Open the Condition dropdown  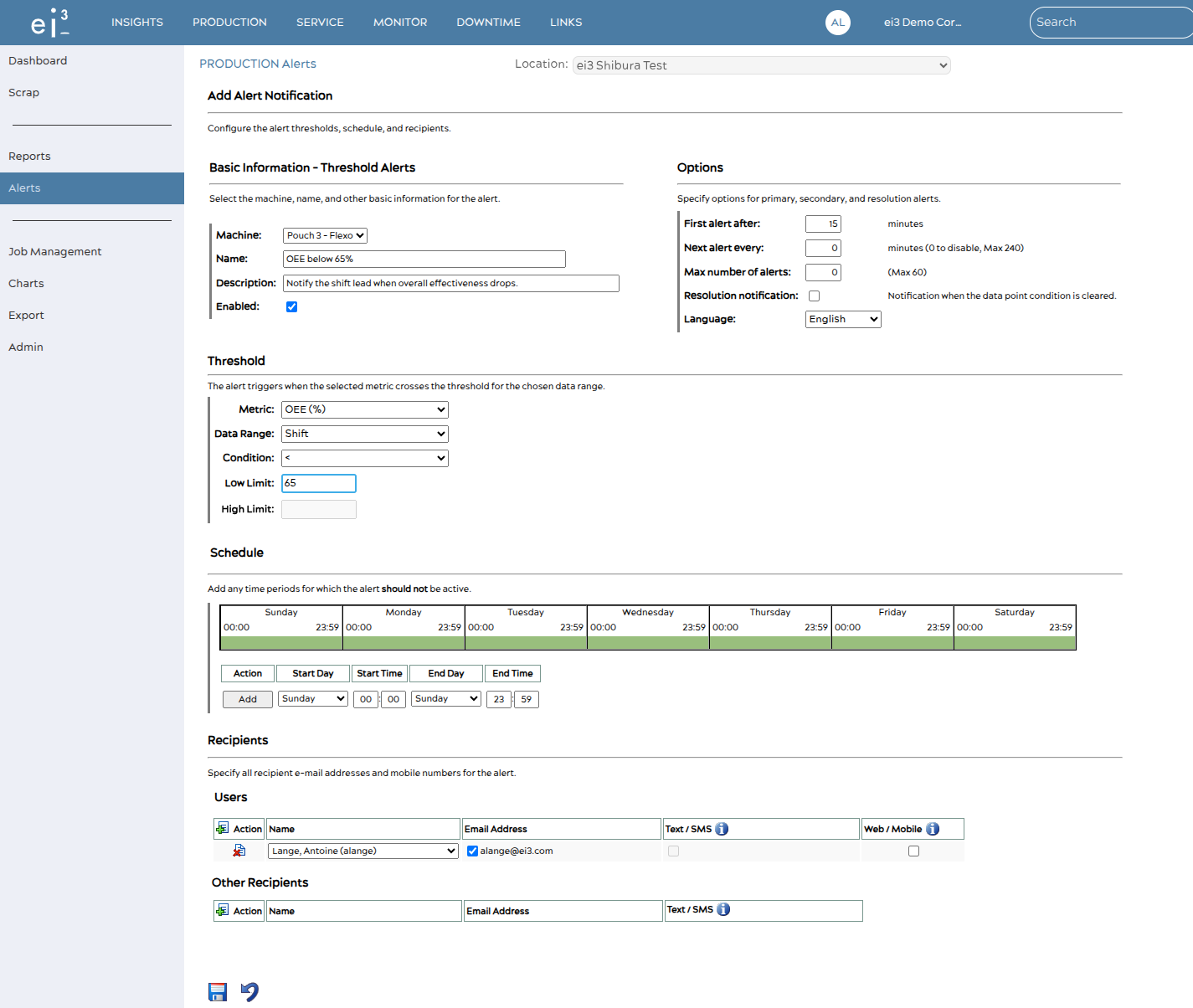click(365, 458)
